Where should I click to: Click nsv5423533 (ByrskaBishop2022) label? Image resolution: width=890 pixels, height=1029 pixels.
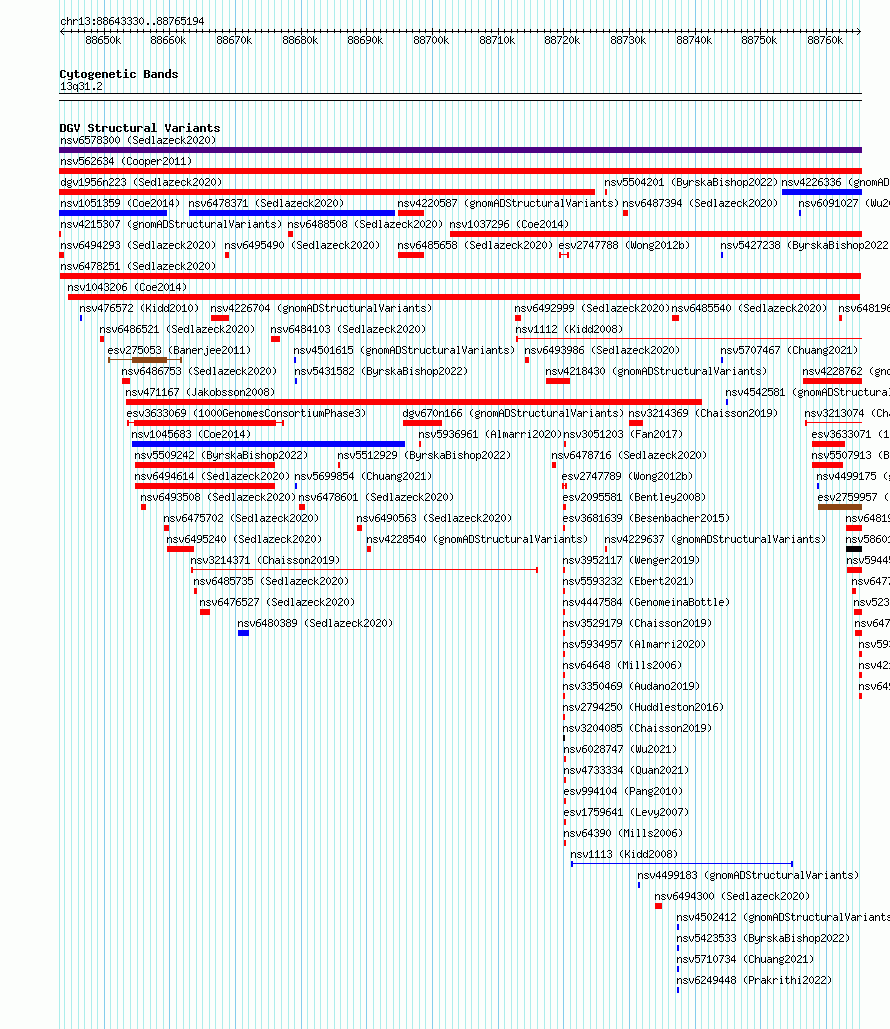[763, 938]
